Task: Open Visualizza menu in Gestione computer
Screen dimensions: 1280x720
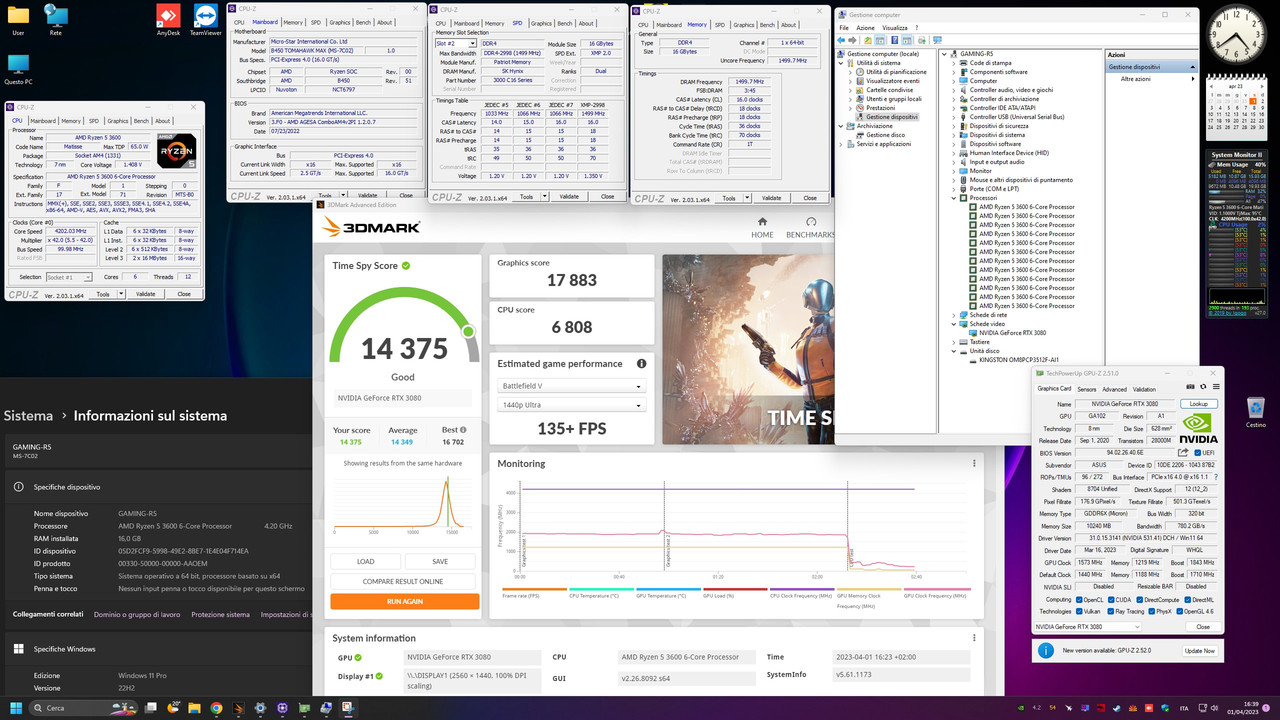Action: tap(895, 28)
